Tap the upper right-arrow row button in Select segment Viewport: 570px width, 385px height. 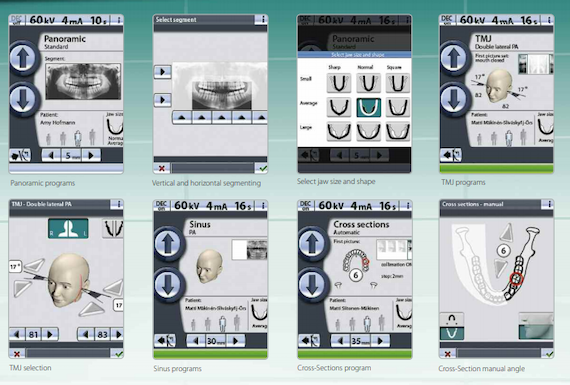click(x=162, y=72)
